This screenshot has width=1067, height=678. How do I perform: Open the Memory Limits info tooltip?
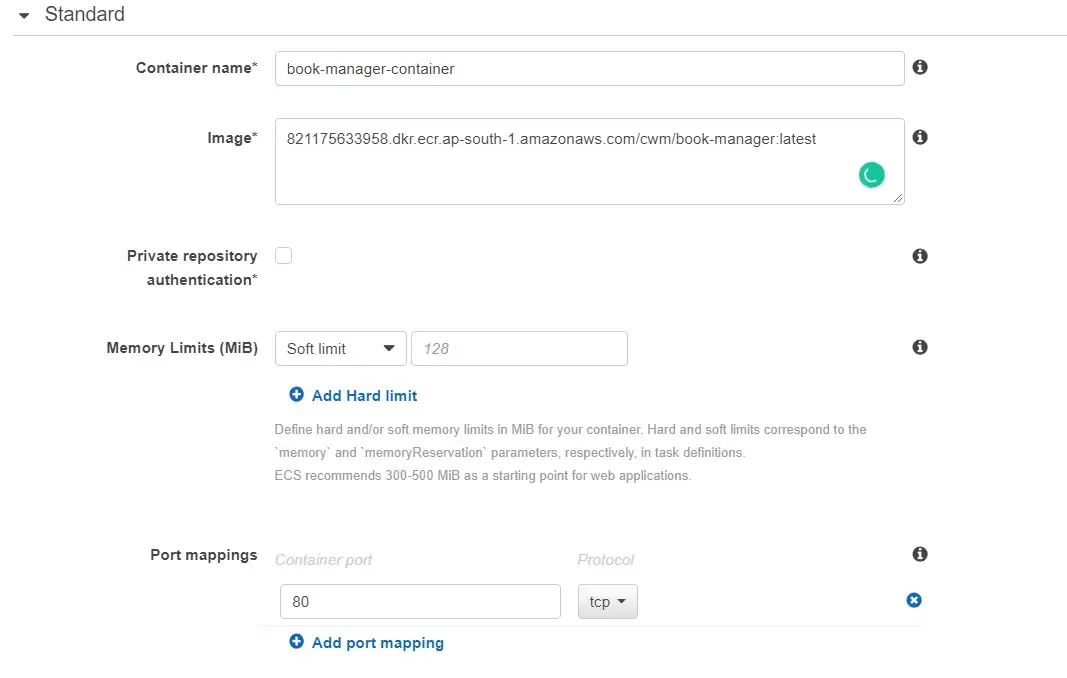(920, 347)
